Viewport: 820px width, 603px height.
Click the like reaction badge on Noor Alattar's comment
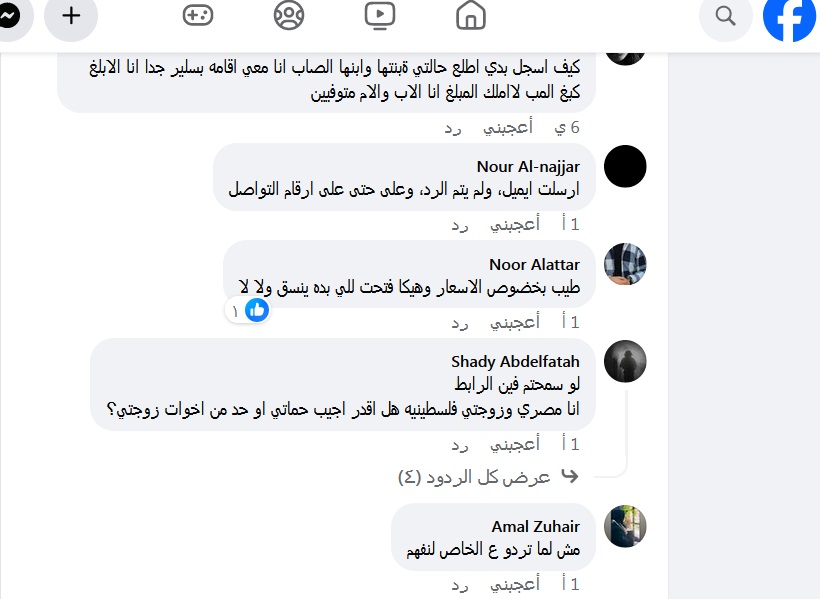click(247, 310)
